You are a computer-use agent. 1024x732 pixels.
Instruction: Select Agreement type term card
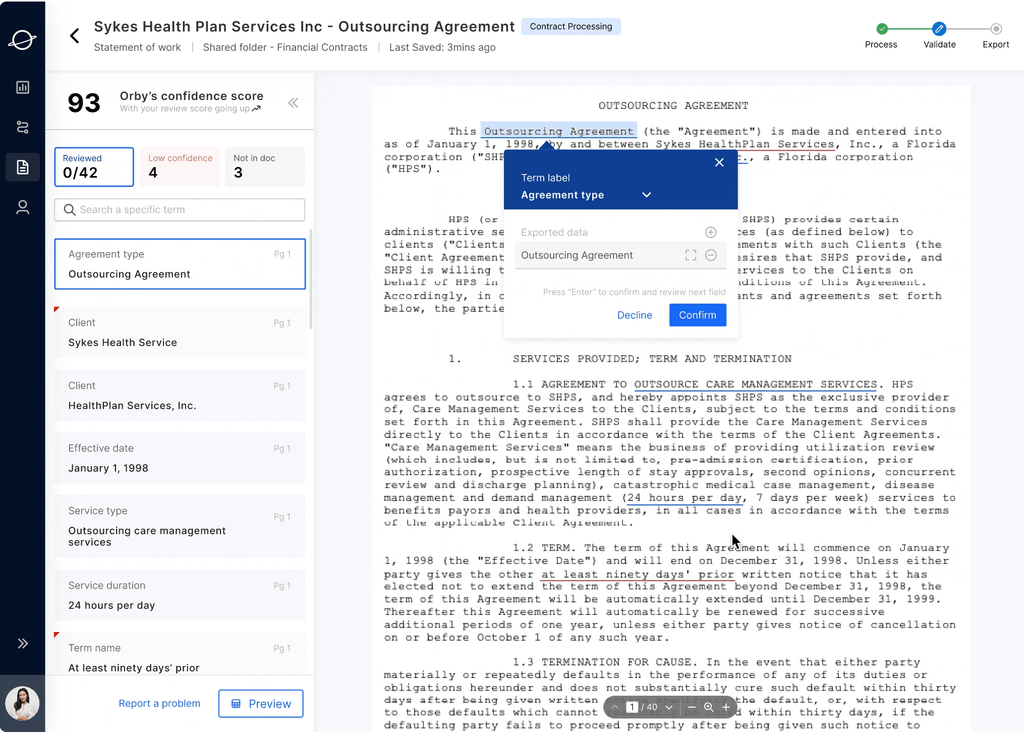[x=180, y=264]
